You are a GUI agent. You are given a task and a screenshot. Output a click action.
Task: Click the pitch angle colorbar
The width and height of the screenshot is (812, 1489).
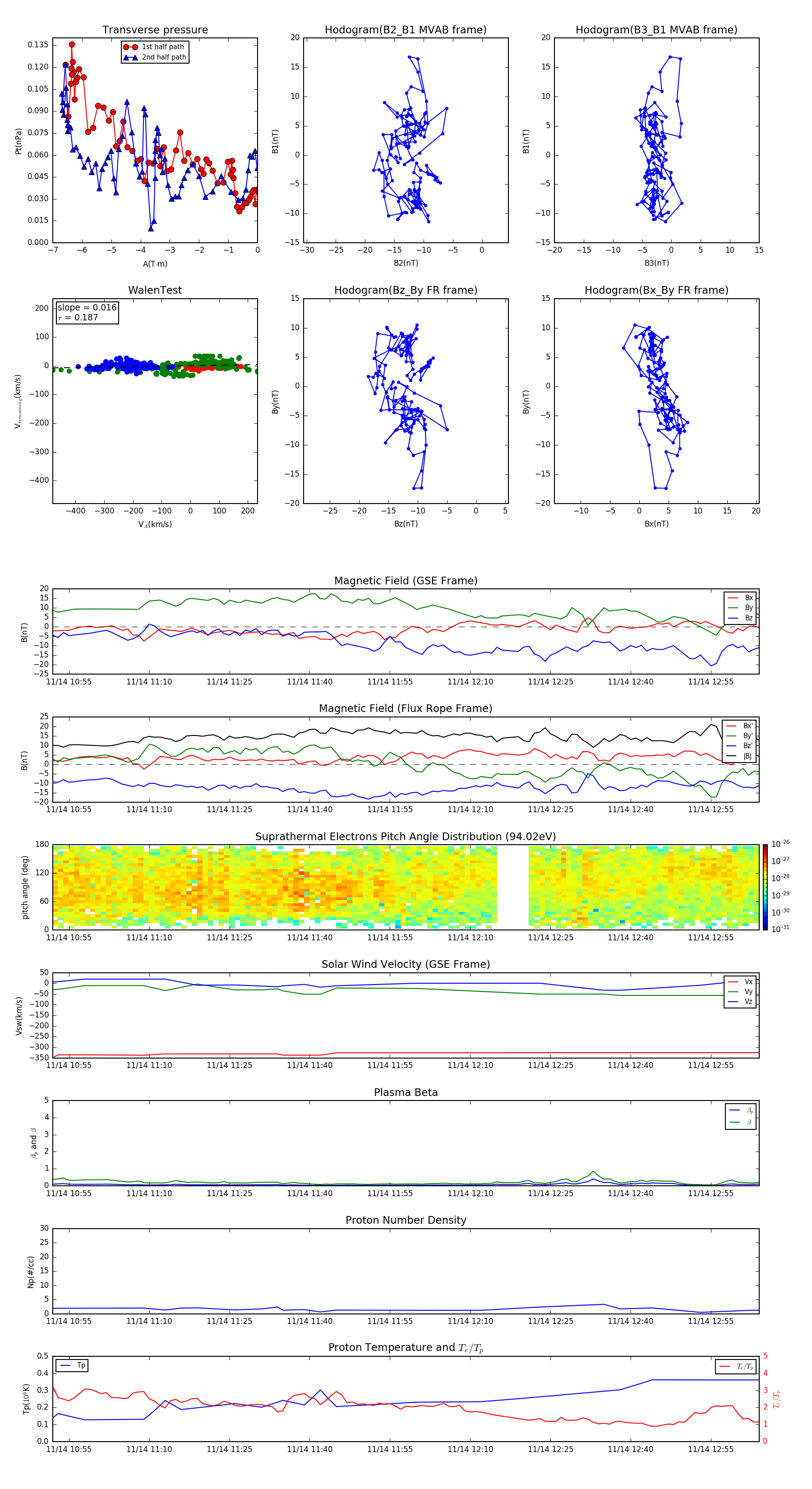pos(765,887)
